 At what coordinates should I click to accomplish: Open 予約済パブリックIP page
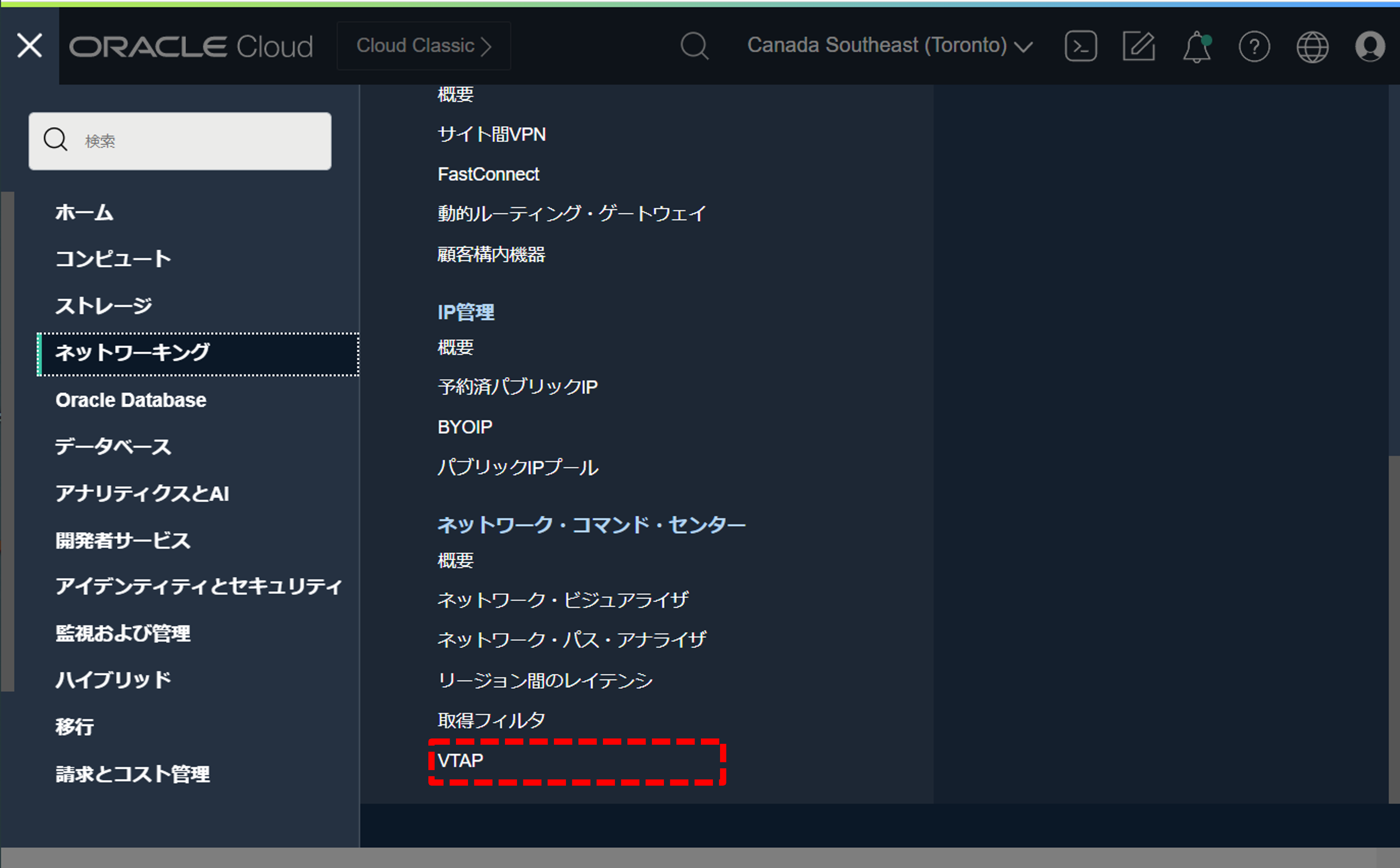[517, 386]
